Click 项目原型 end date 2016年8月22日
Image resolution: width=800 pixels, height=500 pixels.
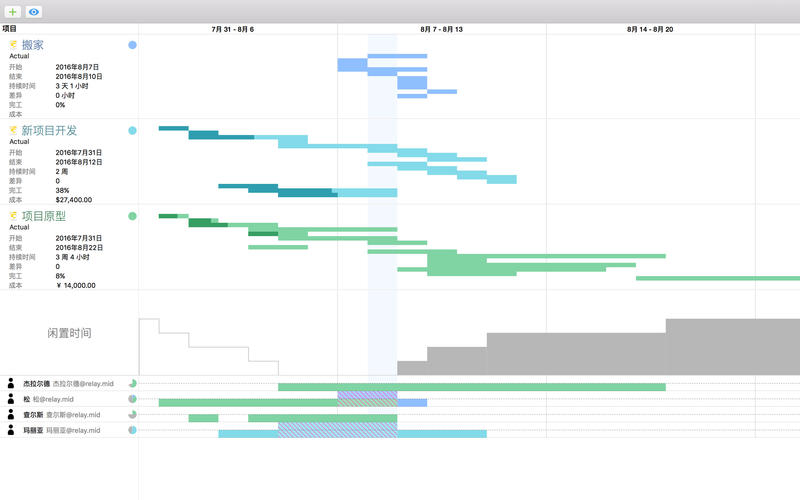79,248
